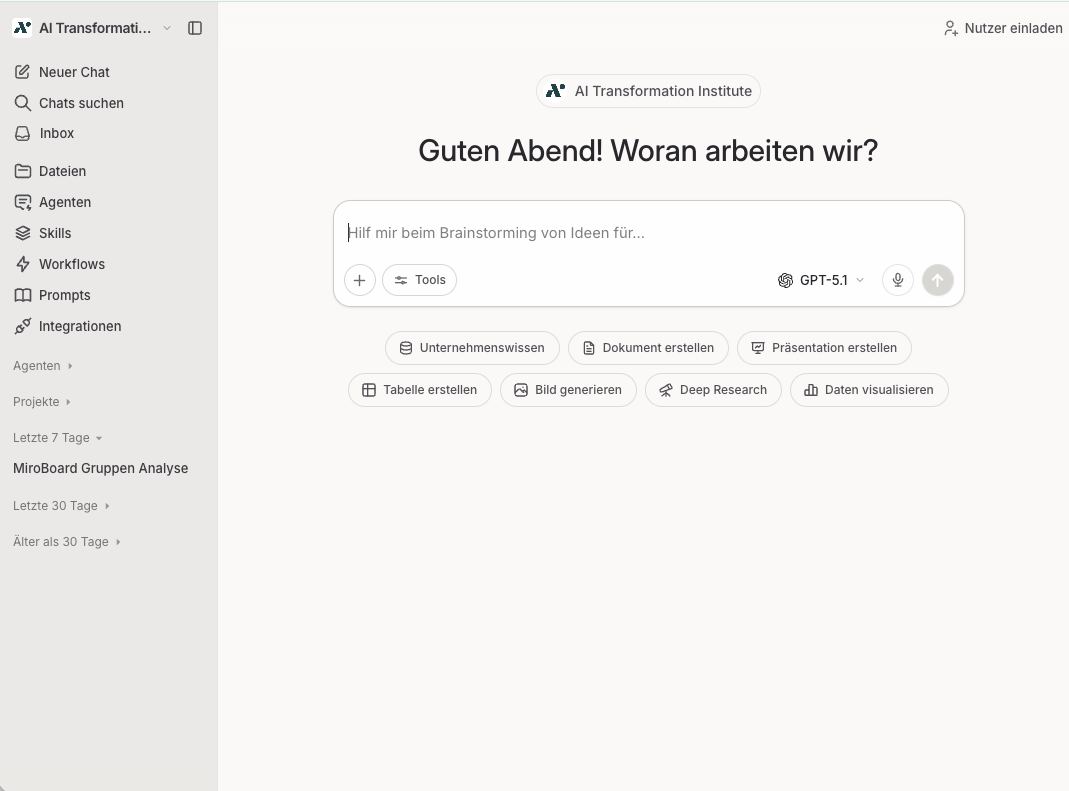Open the Inbox

coord(57,134)
